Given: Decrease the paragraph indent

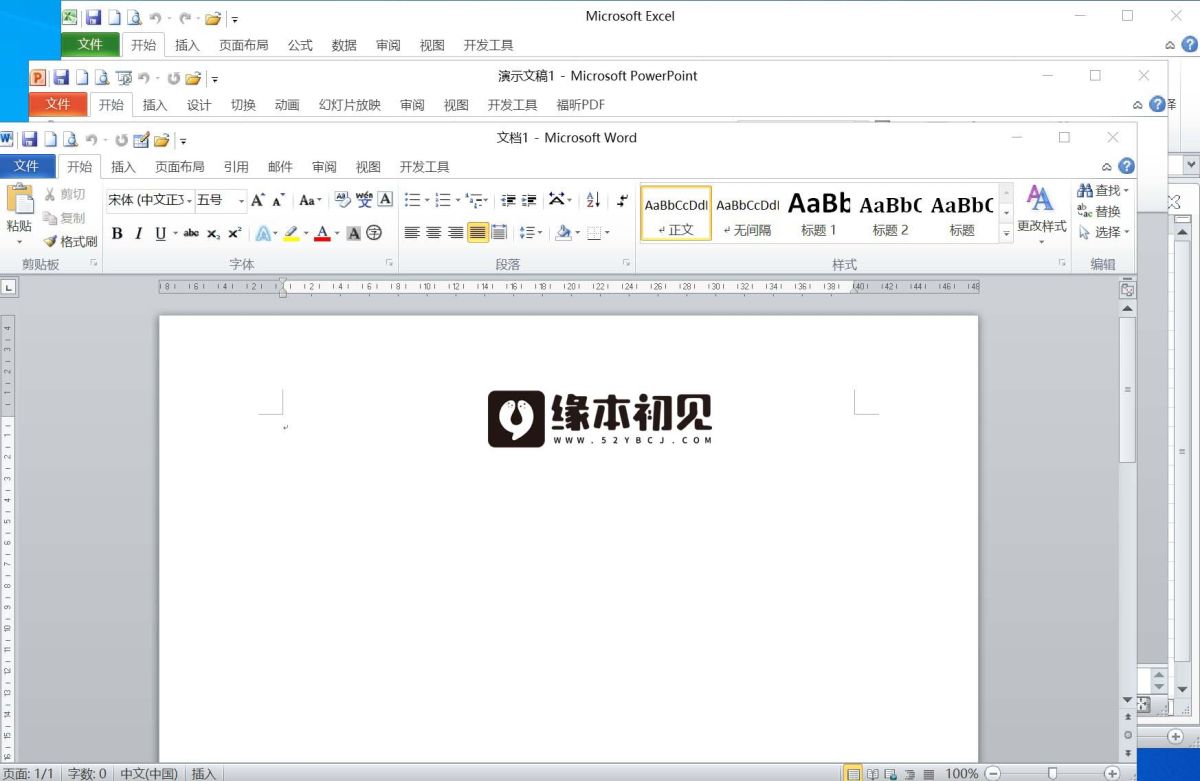Looking at the screenshot, I should coord(508,200).
